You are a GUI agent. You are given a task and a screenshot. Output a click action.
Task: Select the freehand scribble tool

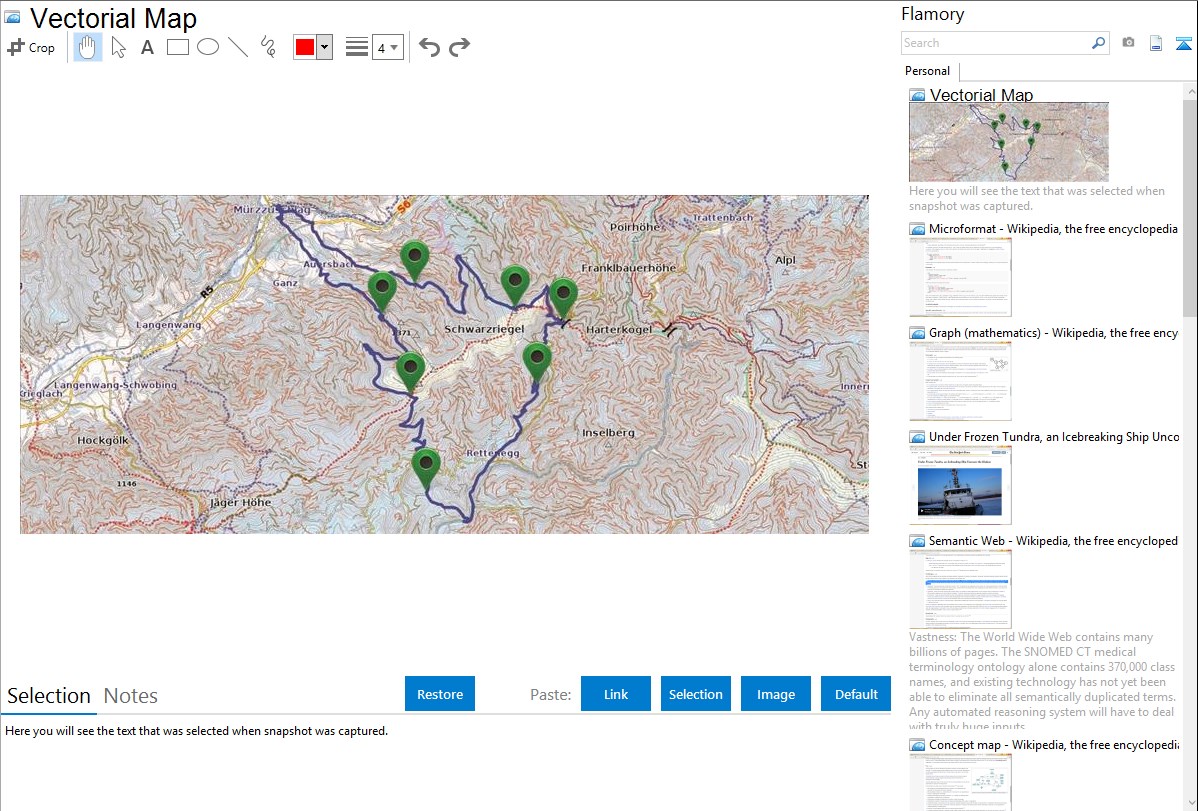pos(268,47)
